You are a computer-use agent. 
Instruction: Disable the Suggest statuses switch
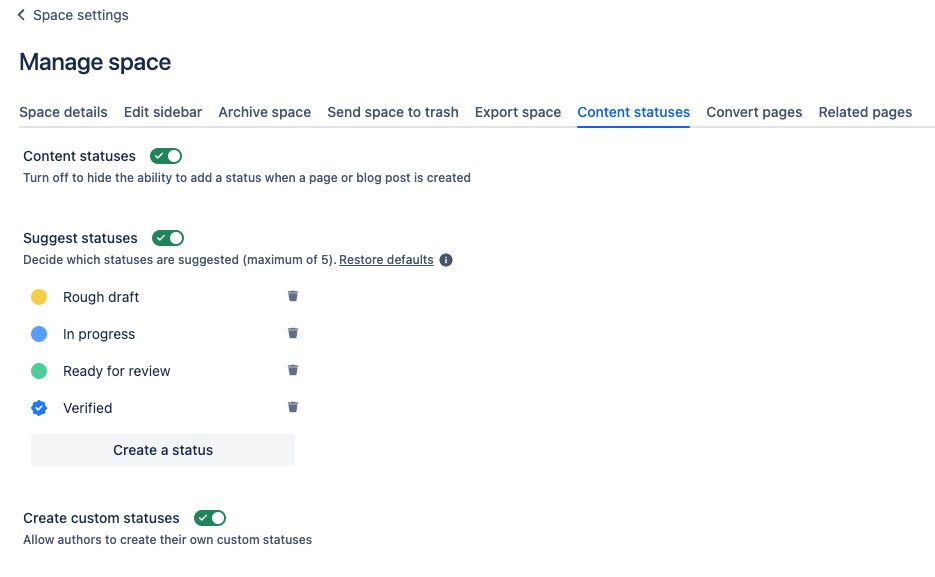click(x=168, y=238)
